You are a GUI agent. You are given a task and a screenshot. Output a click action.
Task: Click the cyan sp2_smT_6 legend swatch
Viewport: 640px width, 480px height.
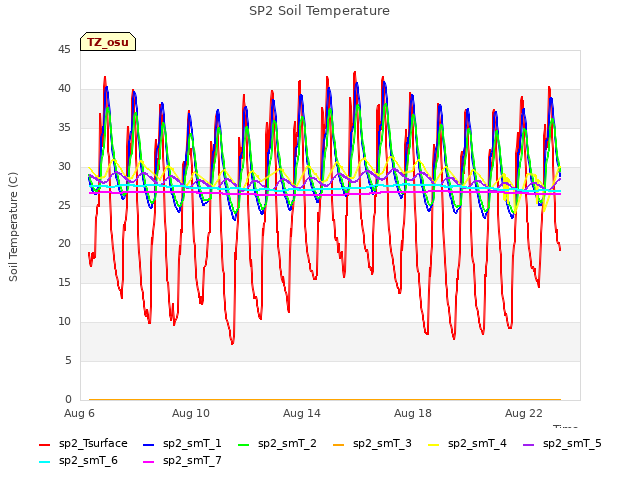[x=44, y=462]
